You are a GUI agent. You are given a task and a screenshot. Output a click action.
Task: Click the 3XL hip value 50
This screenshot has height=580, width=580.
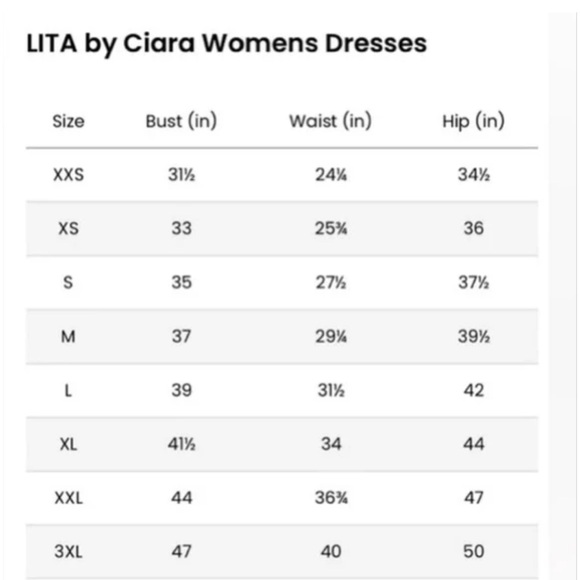474,552
